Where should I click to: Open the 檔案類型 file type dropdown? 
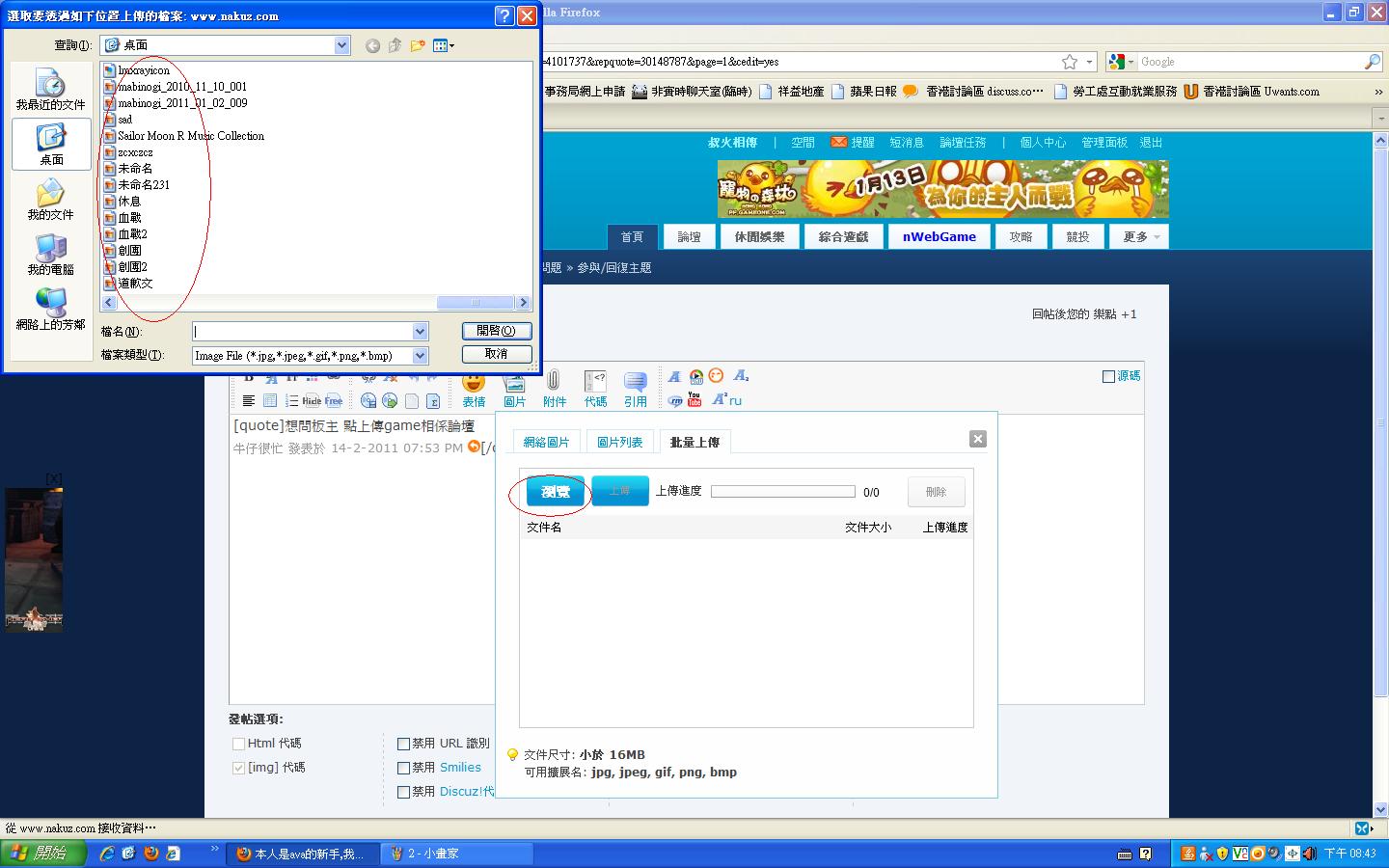click(420, 356)
